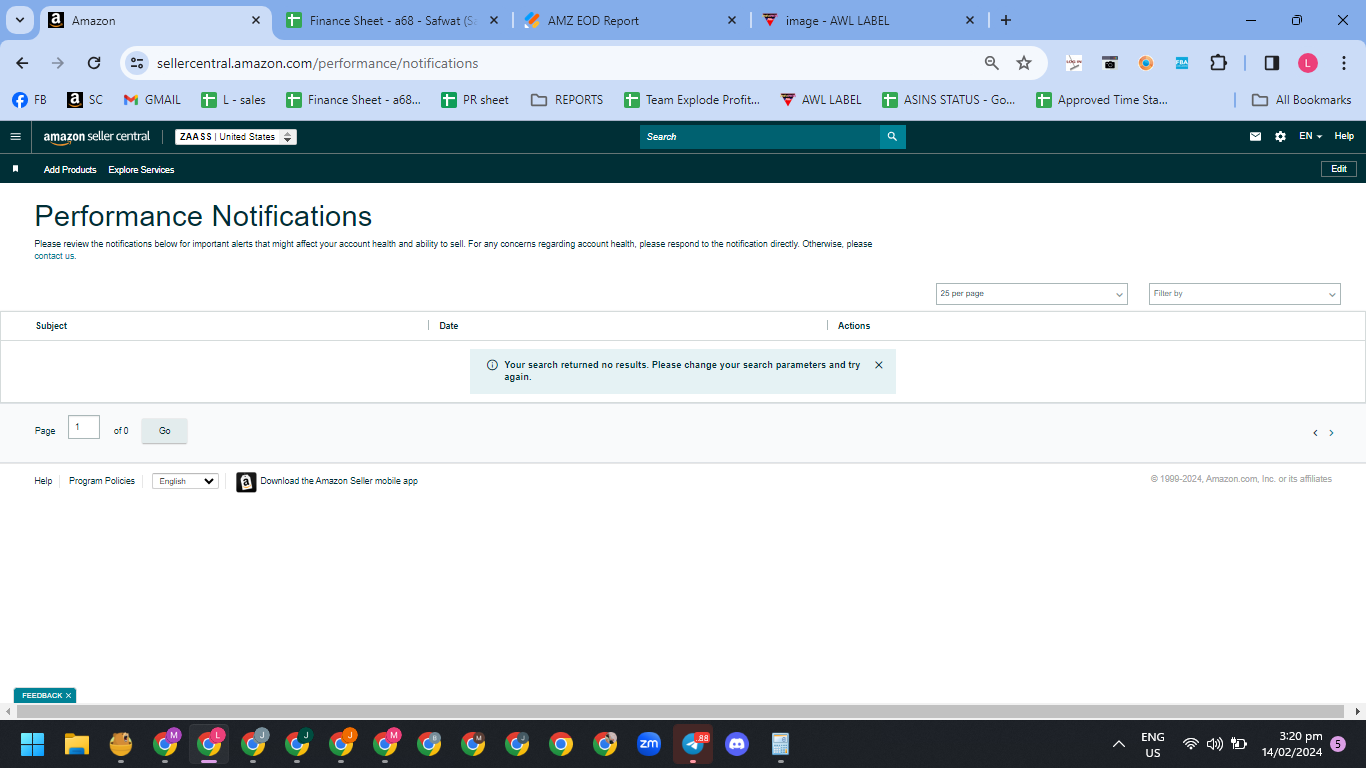The image size is (1366, 768).
Task: Click the page number input box
Action: pyautogui.click(x=84, y=427)
